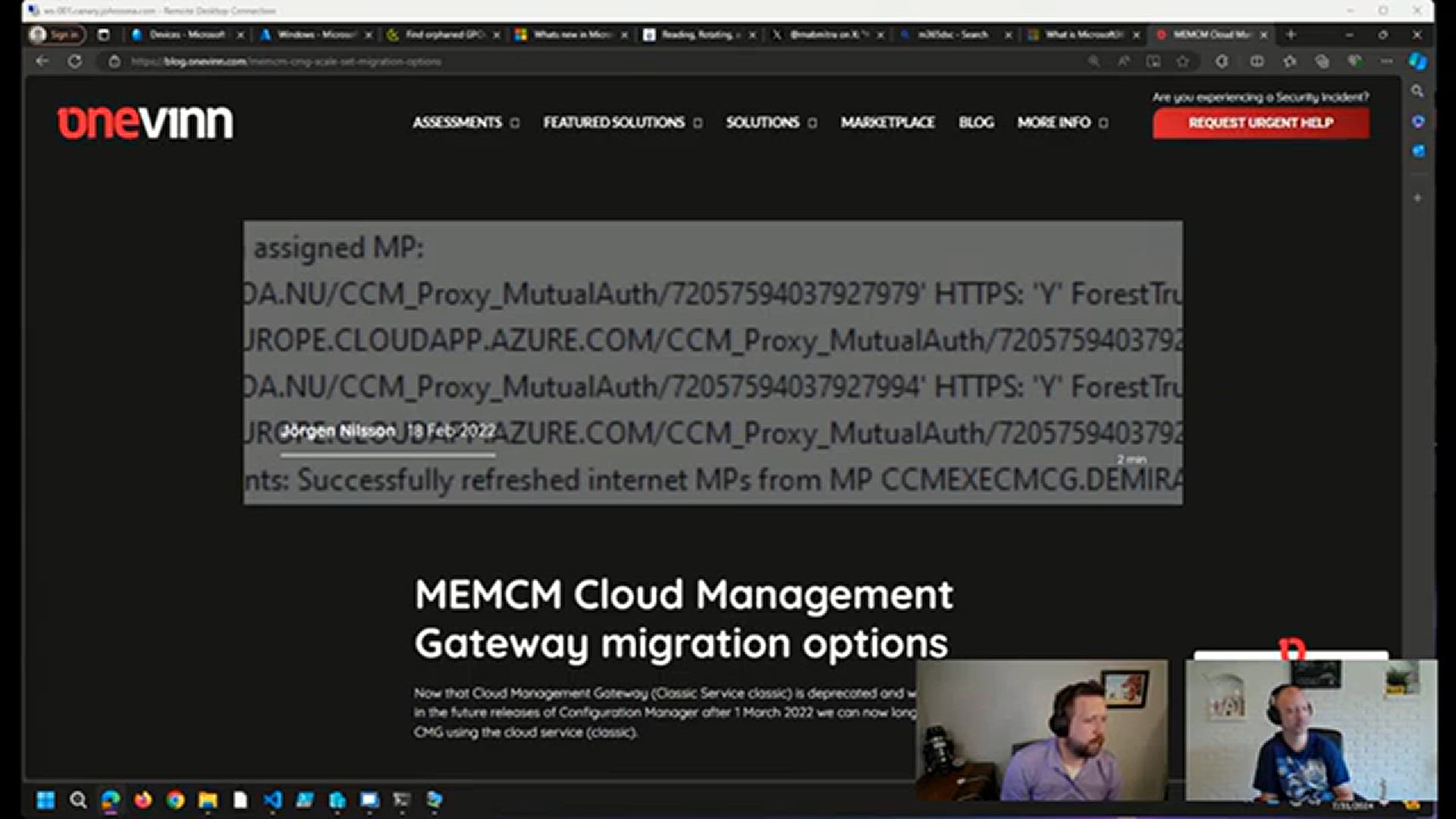
Task: Open Edge sidebar search icon
Action: 1417,91
